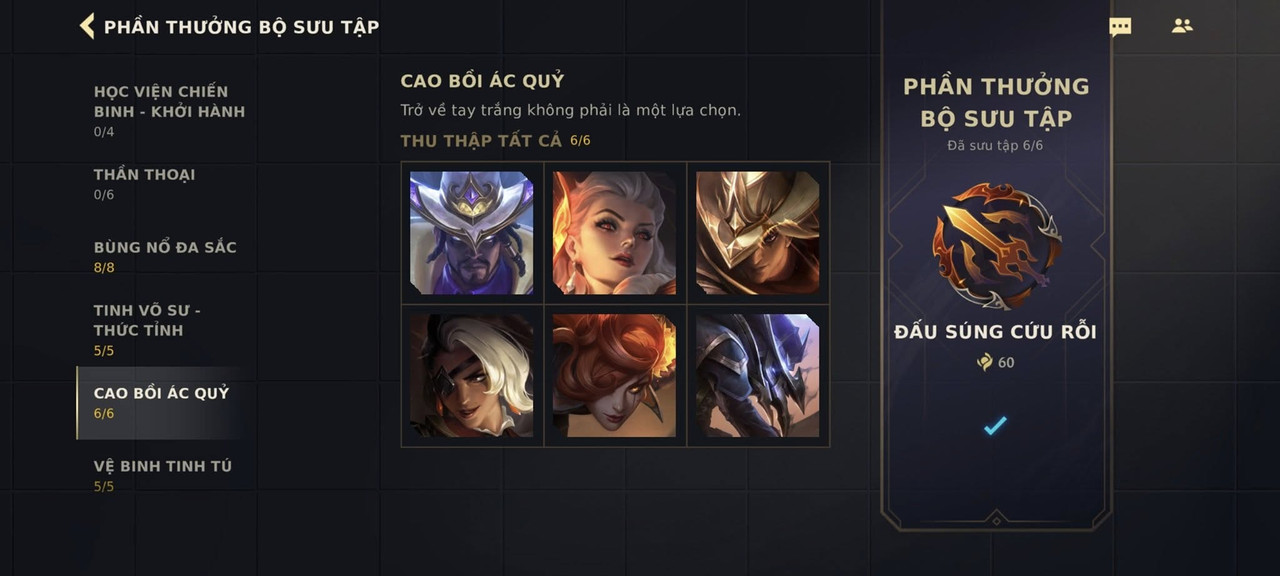Open the chat speech bubble icon
This screenshot has height=576, width=1280.
coord(1120,27)
